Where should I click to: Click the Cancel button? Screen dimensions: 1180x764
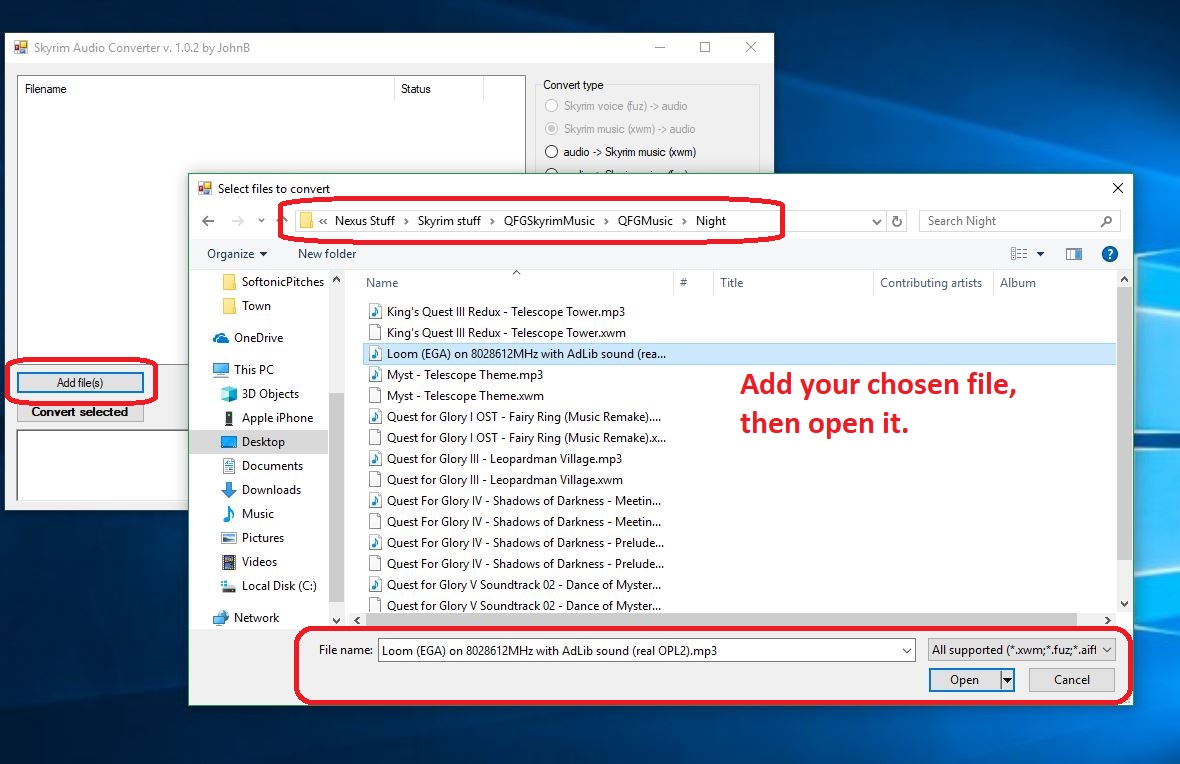(x=1072, y=680)
